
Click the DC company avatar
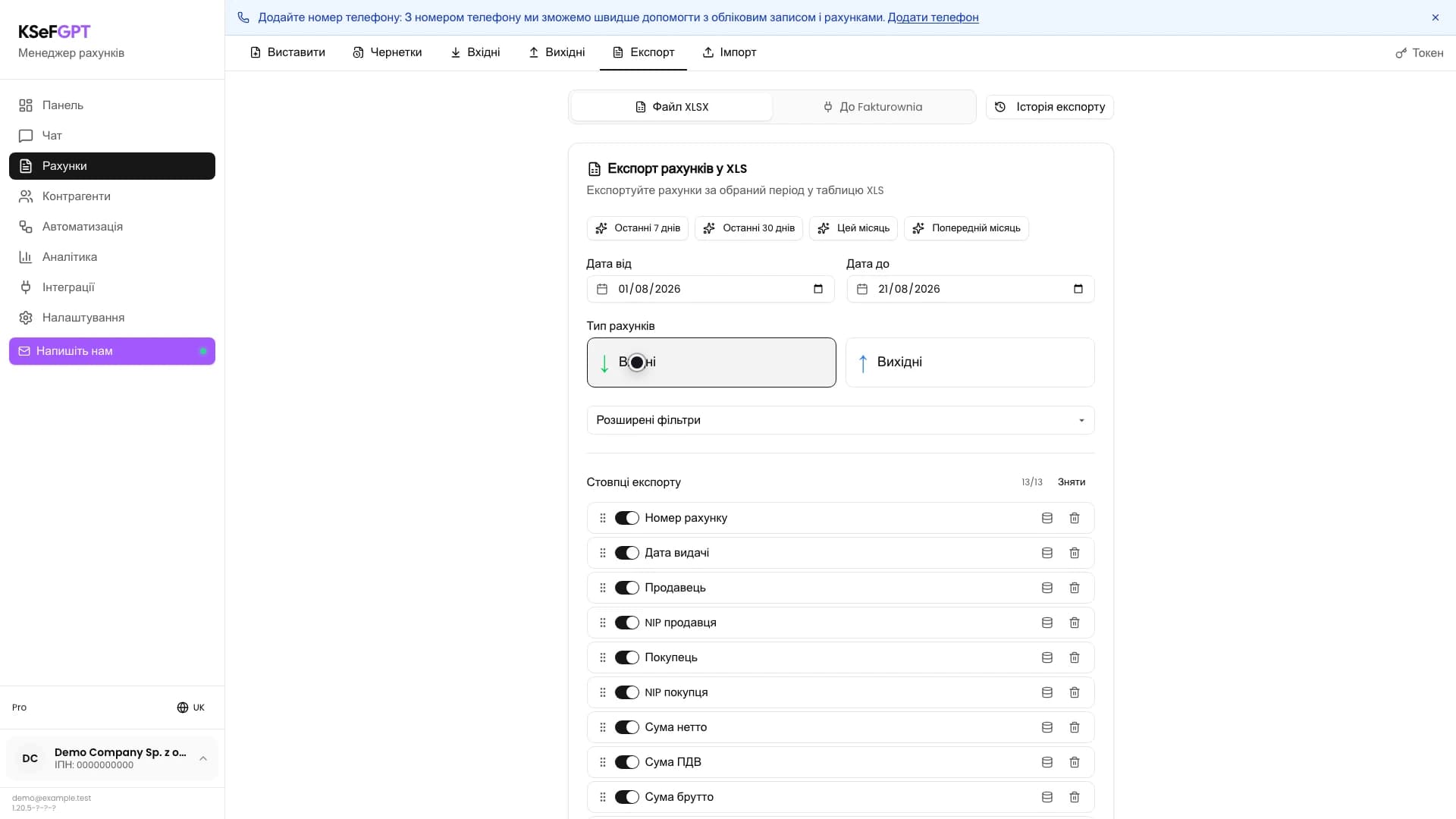tap(30, 758)
